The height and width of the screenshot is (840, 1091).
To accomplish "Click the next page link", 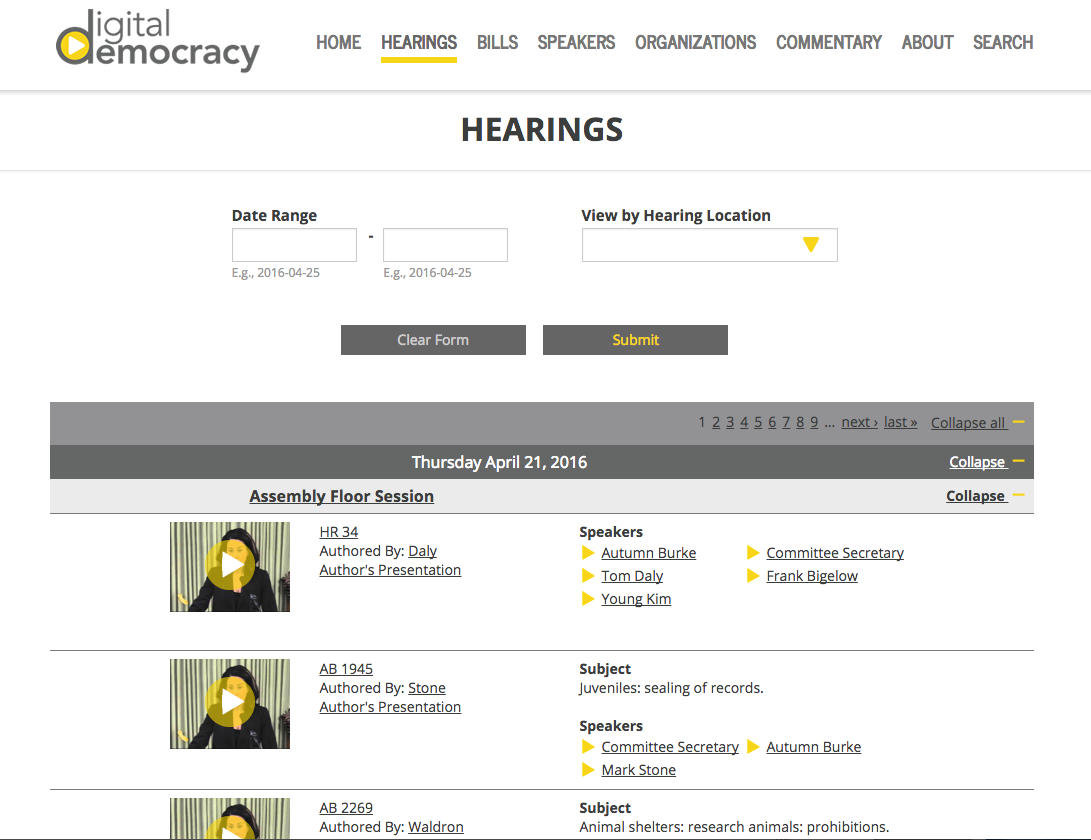I will 859,422.
